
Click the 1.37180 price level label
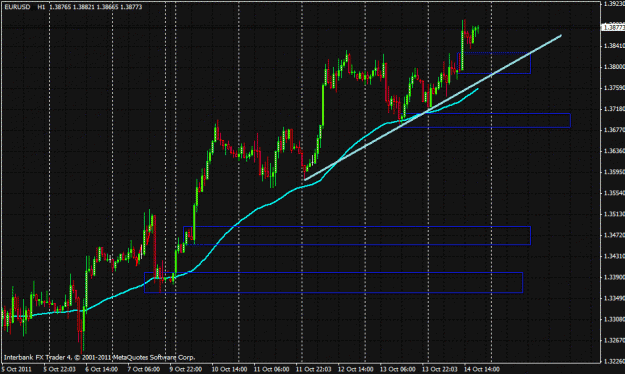(614, 109)
